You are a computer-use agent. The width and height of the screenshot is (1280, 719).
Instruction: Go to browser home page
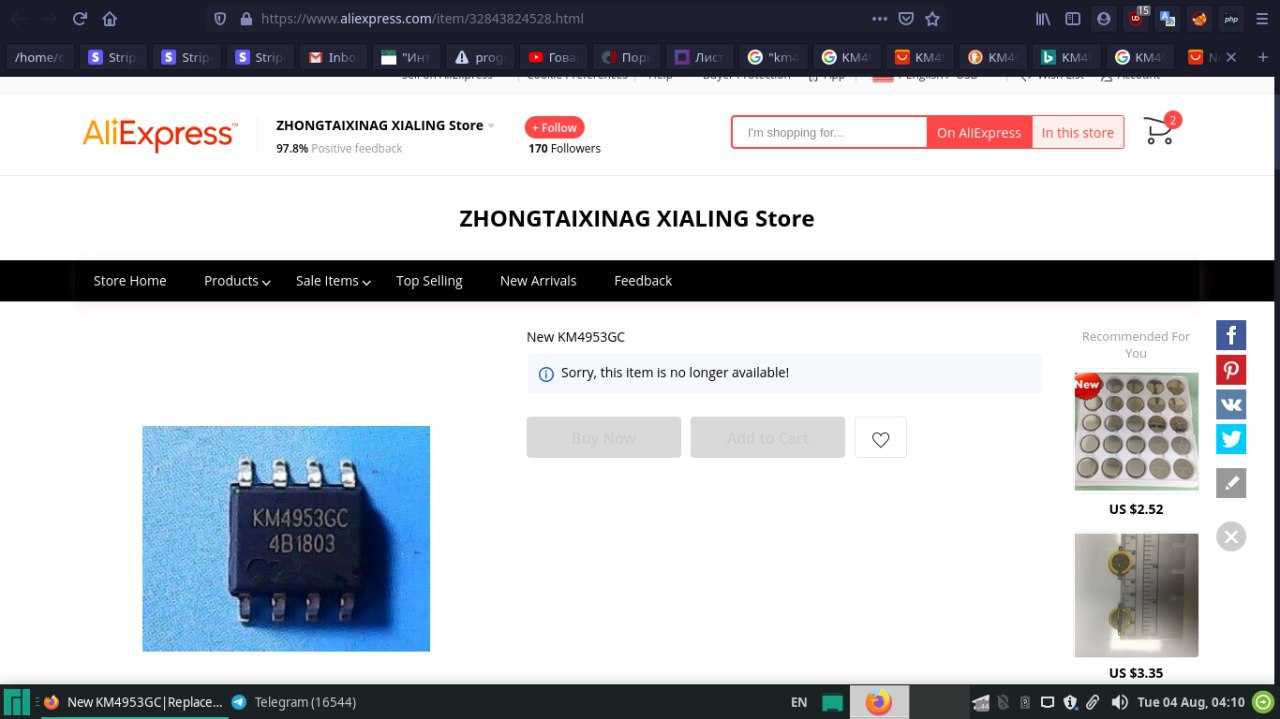click(x=110, y=18)
